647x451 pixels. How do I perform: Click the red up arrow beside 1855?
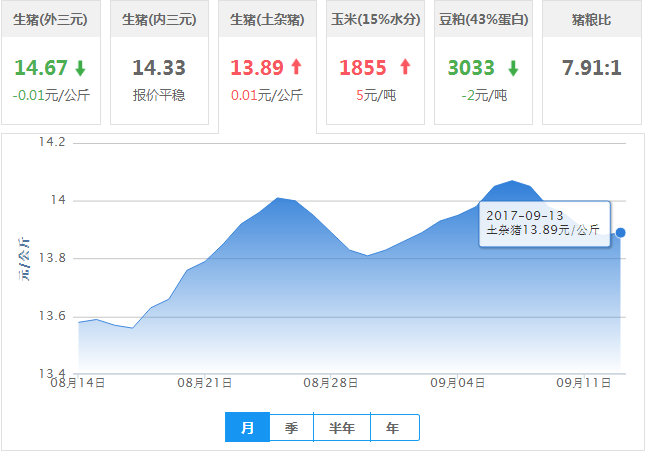click(405, 68)
